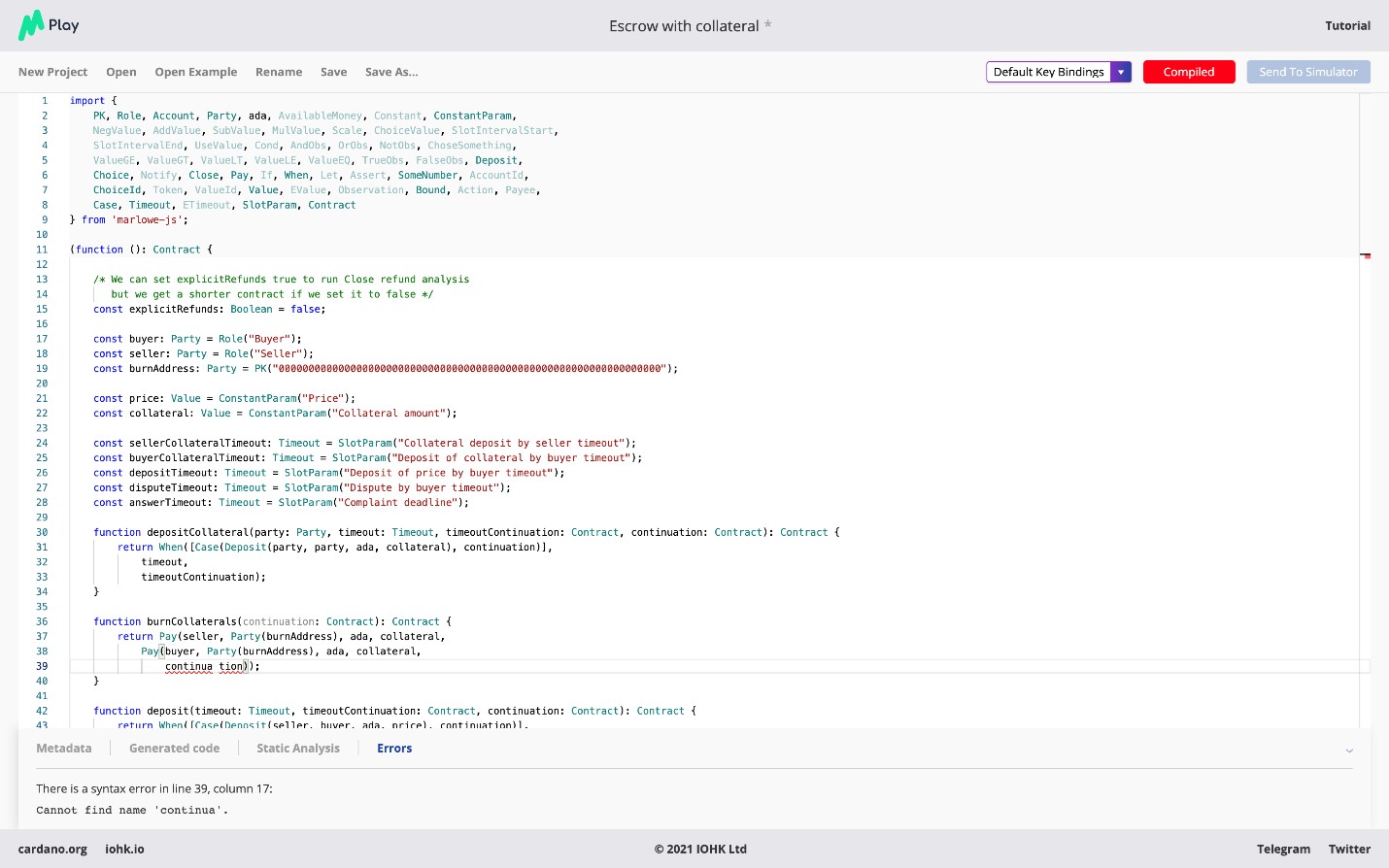
Task: Rename the current project
Action: (279, 72)
